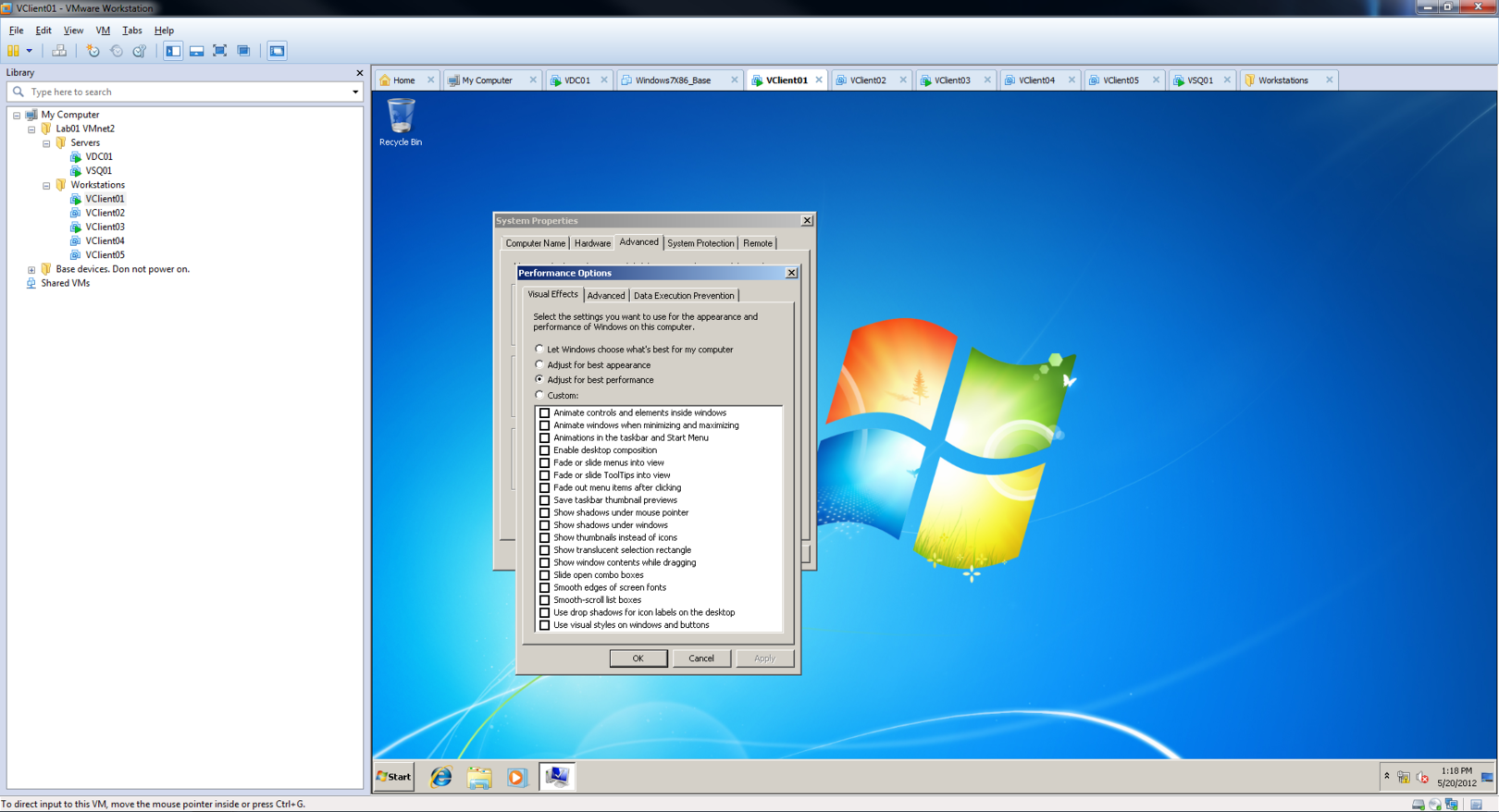Check 'Slide open combo boxes'

[x=544, y=575]
